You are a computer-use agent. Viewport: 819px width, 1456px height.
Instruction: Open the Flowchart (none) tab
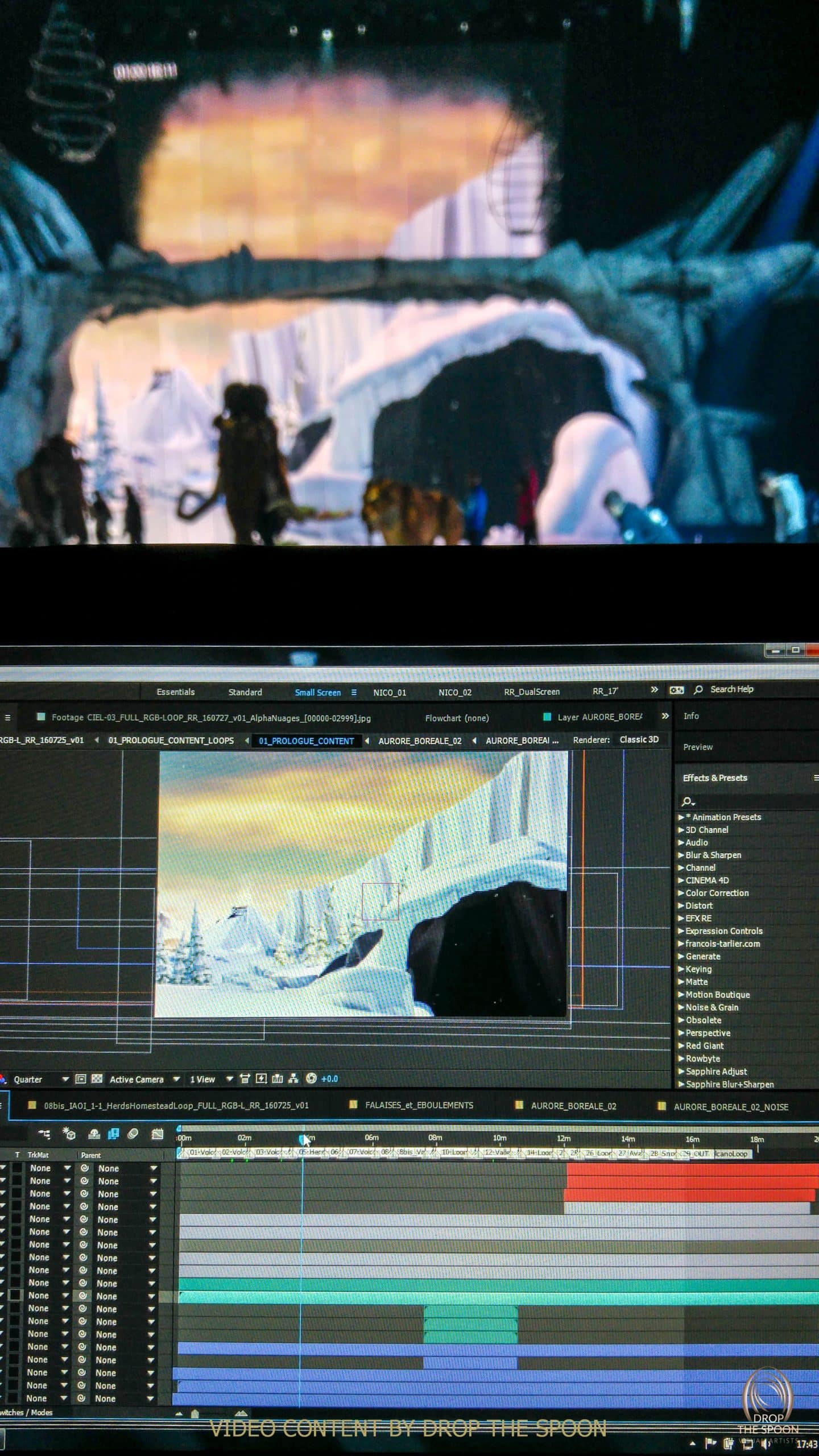457,718
